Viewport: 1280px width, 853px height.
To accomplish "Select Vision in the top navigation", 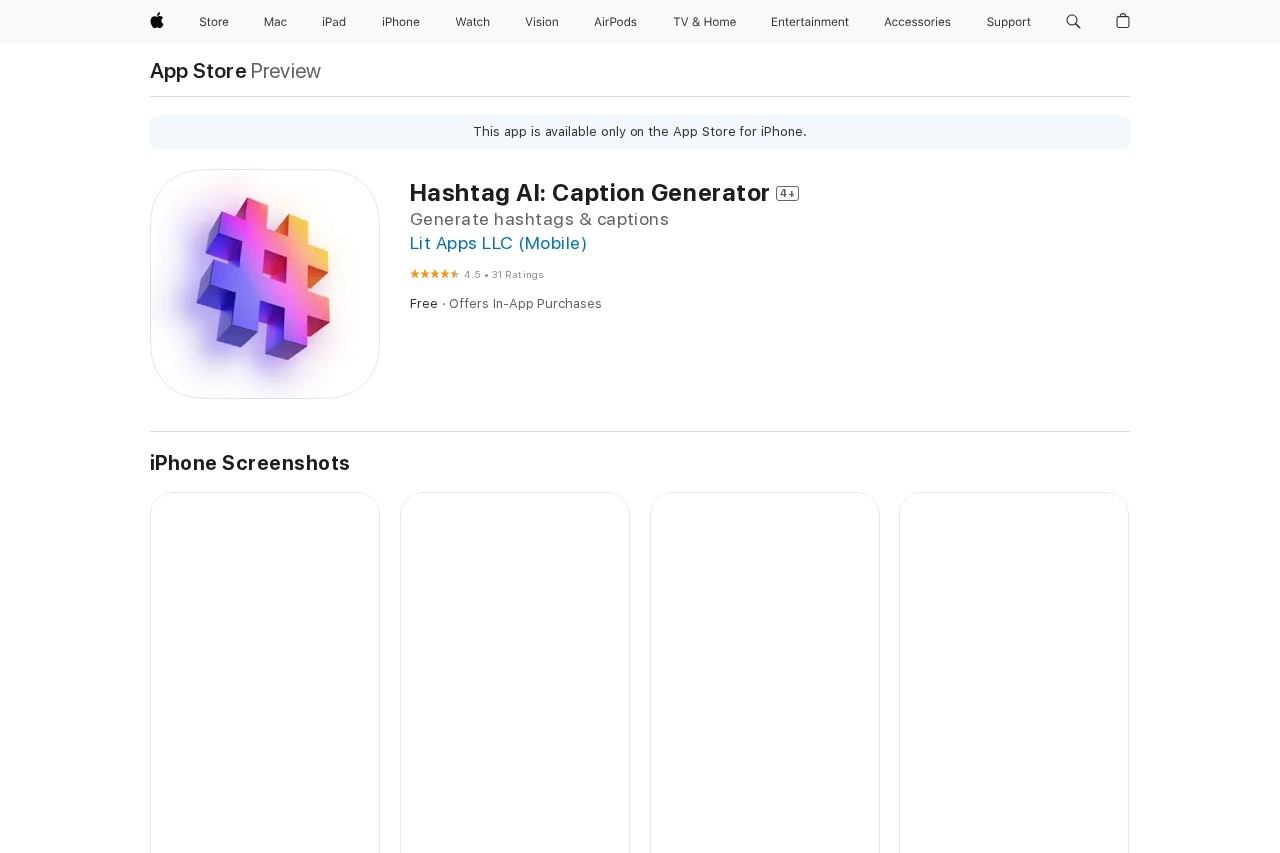I will [542, 22].
